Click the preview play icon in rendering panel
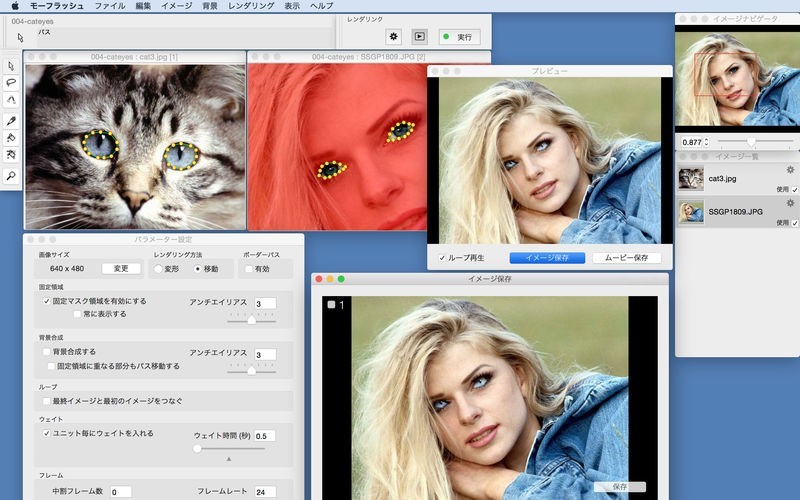Screen dimensions: 800x500 point(420,37)
